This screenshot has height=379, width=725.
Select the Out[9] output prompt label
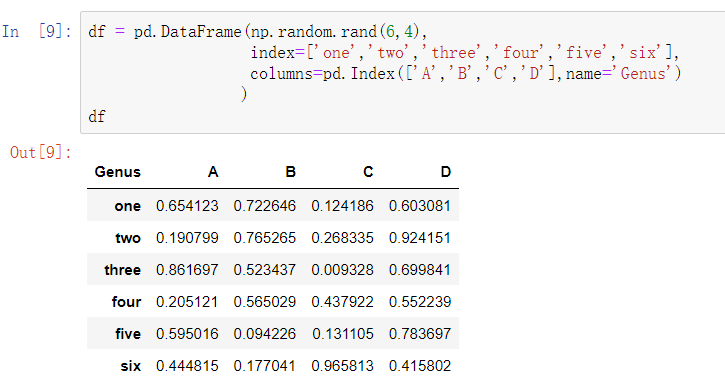pos(41,152)
